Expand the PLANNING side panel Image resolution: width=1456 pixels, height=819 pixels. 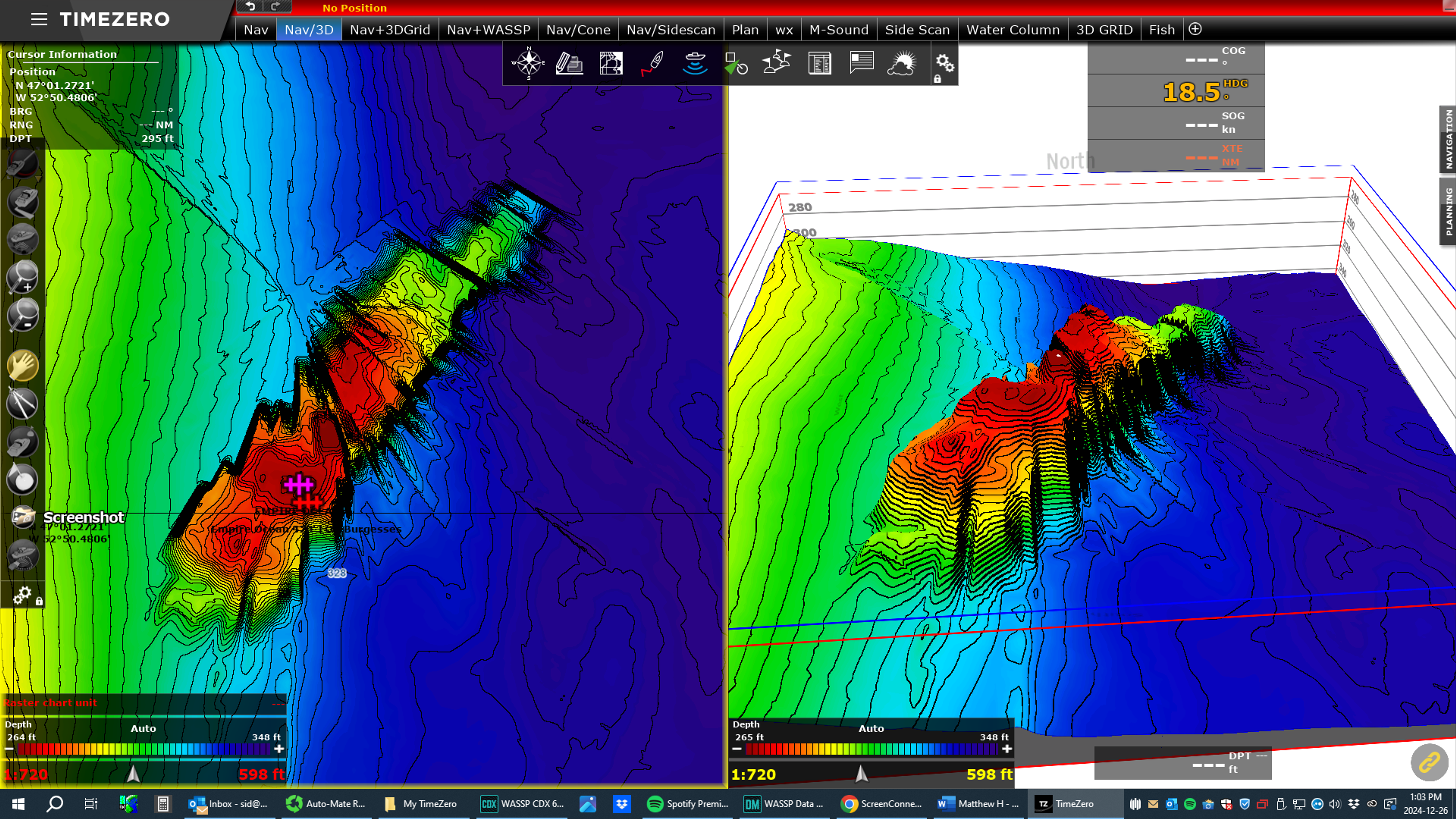[1448, 212]
